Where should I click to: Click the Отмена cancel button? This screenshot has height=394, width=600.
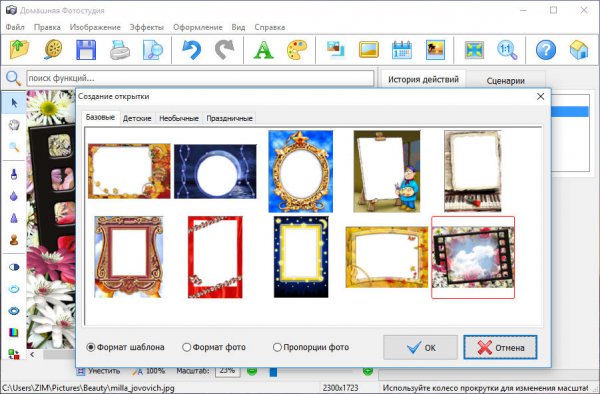tap(500, 347)
